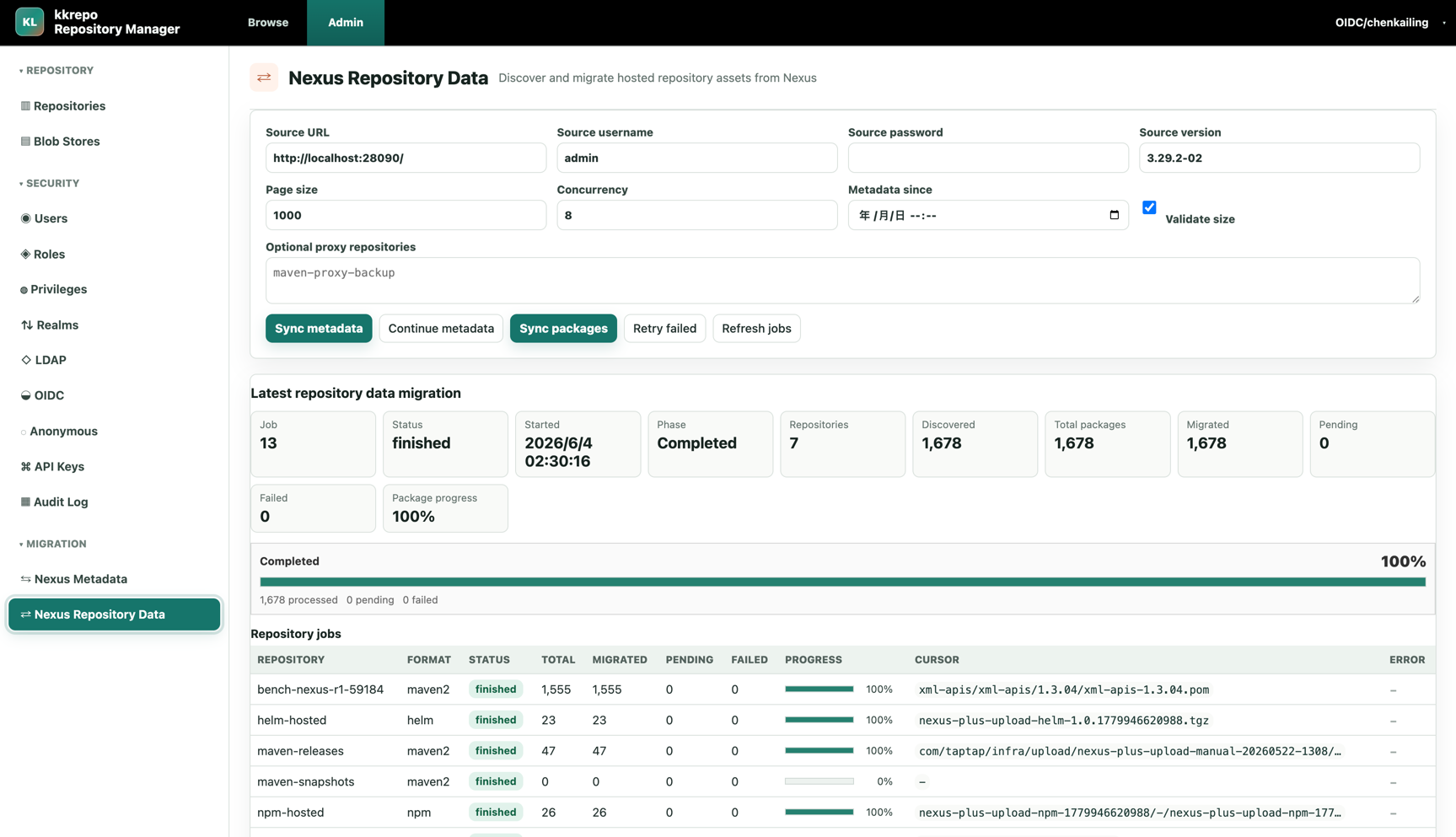Focus the Source password field
Screen dimensions: 1456x837
pos(988,158)
